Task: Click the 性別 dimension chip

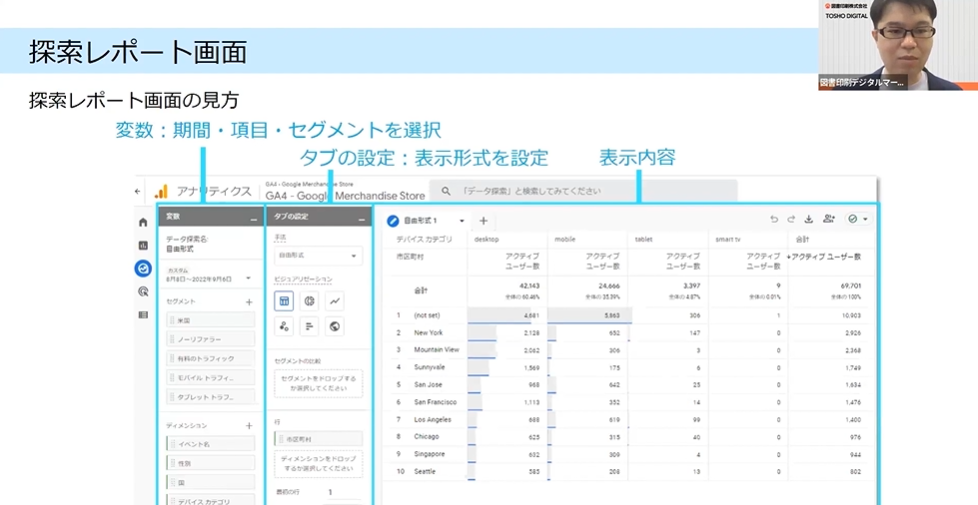Action: tap(211, 463)
